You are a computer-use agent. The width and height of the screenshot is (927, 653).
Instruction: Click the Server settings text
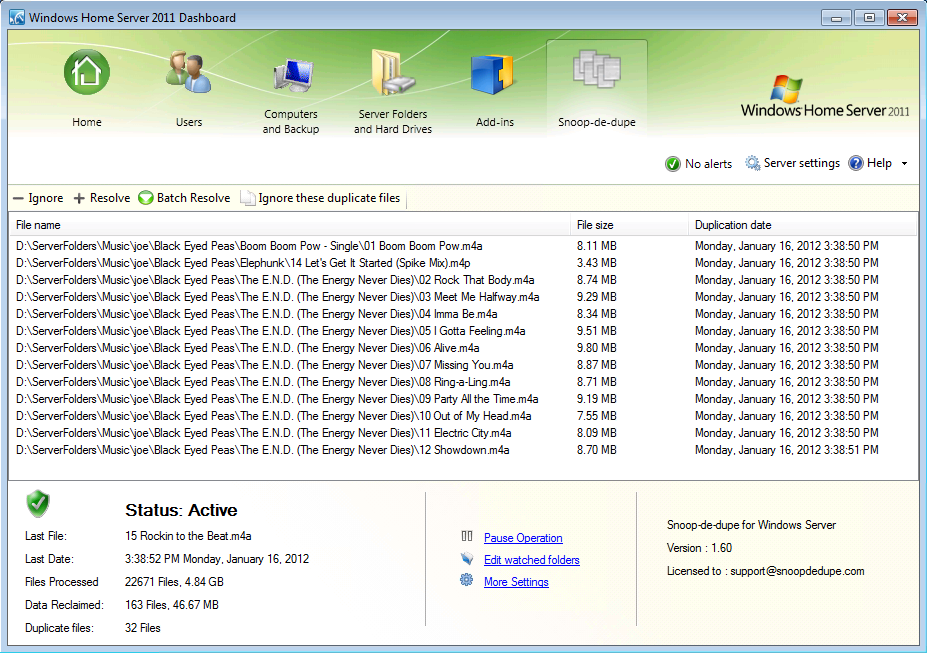coord(802,163)
